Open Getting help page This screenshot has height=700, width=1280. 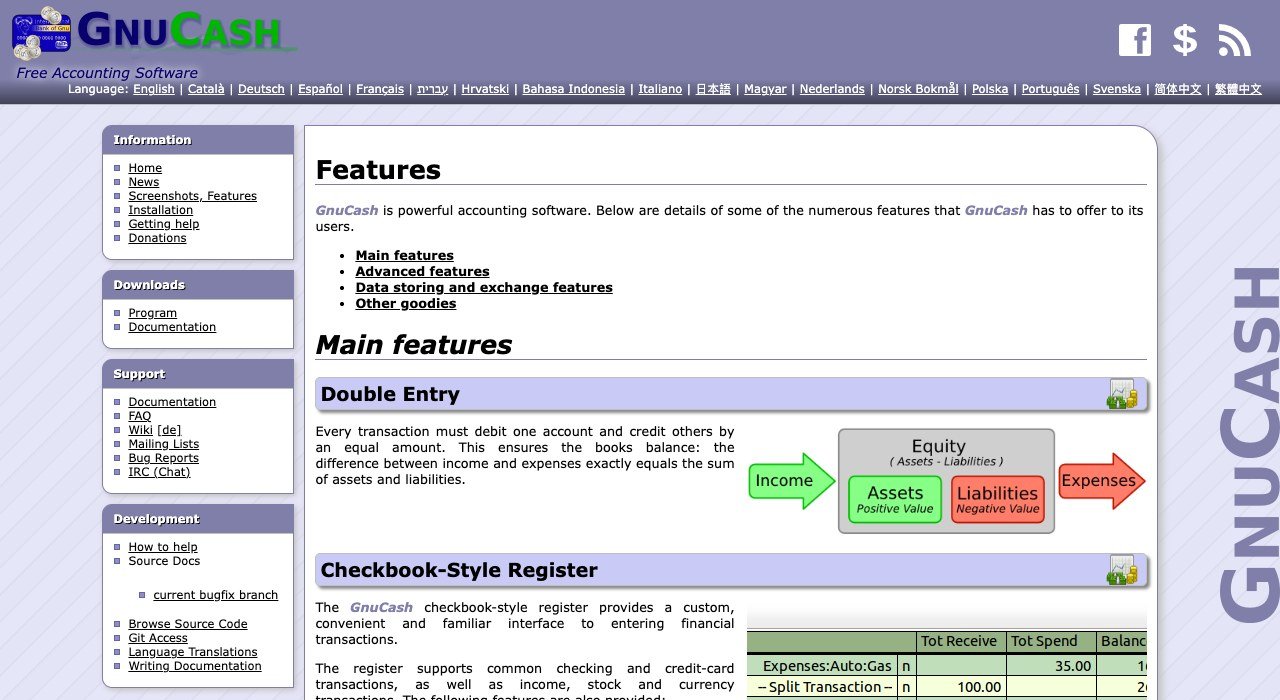point(163,224)
